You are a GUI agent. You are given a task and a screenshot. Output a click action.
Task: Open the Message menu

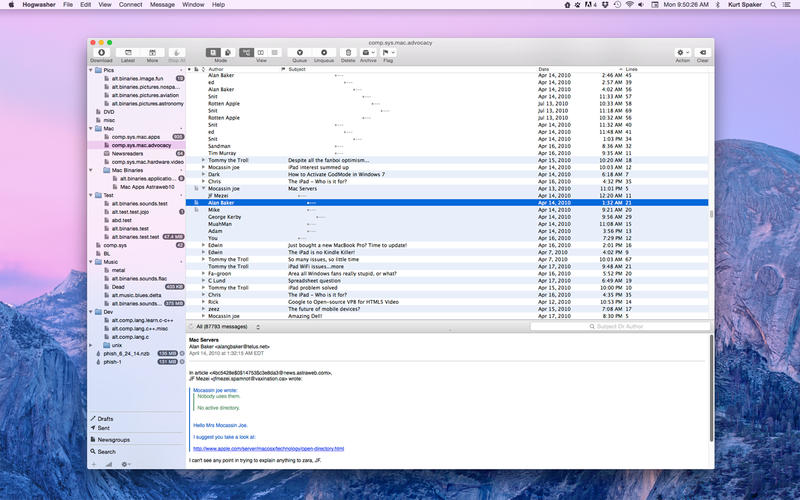point(161,5)
